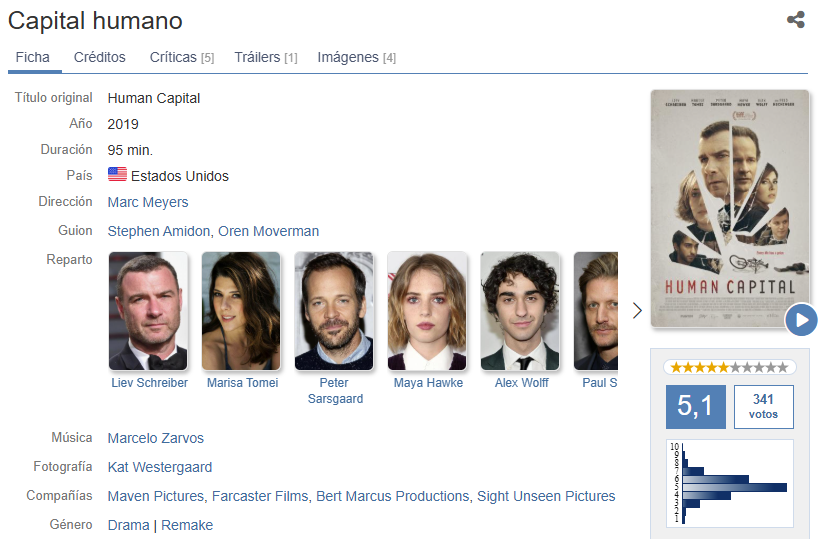This screenshot has width=824, height=539.
Task: Click the 341 votos box
Action: 764,407
